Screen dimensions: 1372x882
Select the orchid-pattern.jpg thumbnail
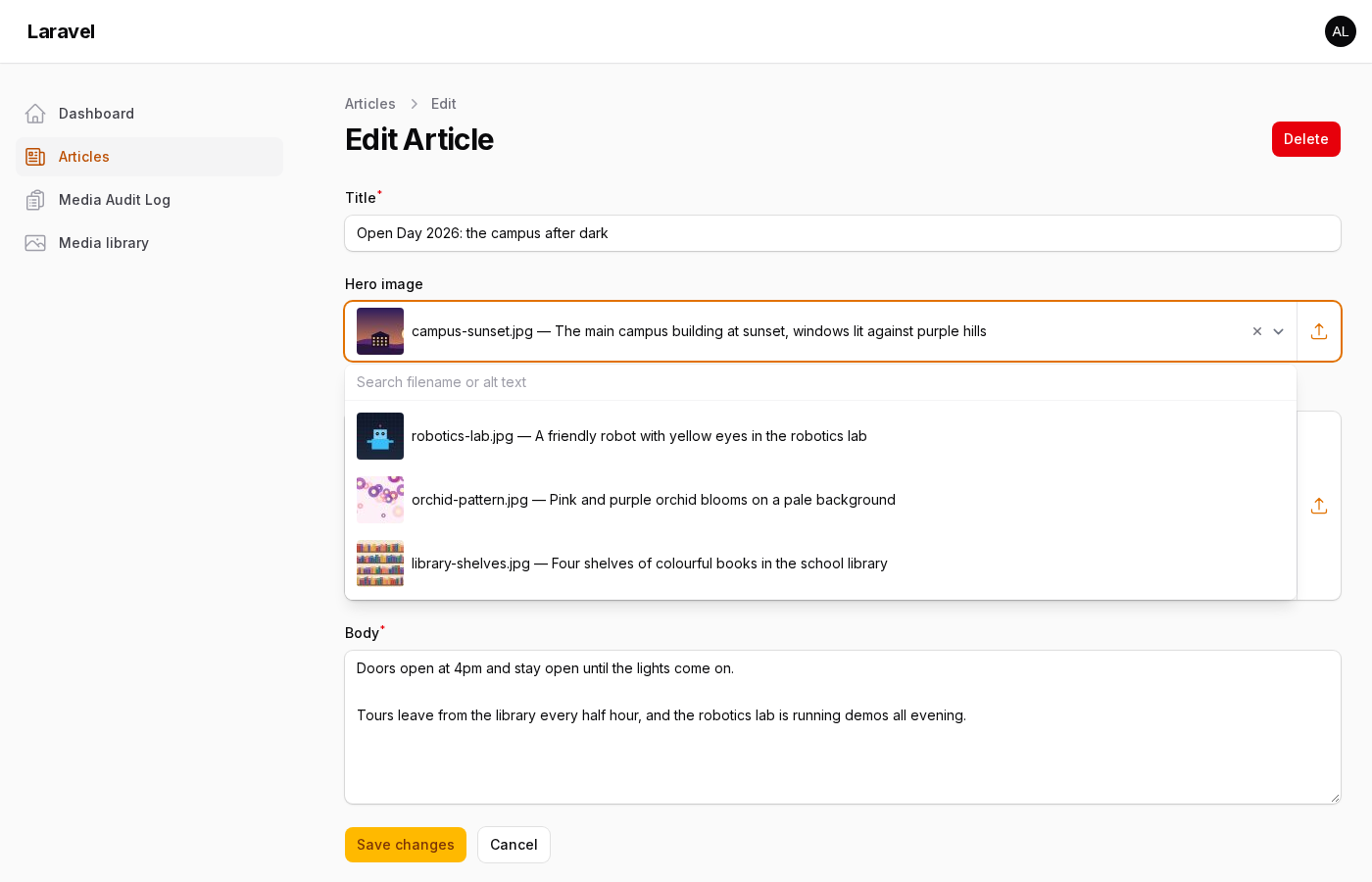click(x=380, y=500)
